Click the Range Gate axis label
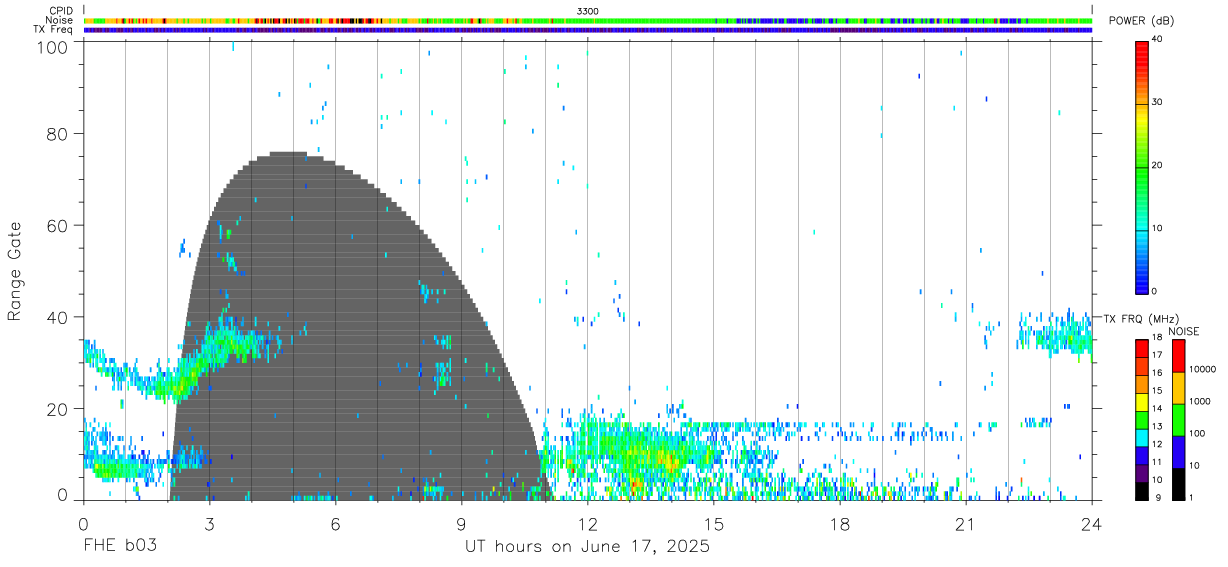Screen dimensions: 1228x567 coord(15,271)
